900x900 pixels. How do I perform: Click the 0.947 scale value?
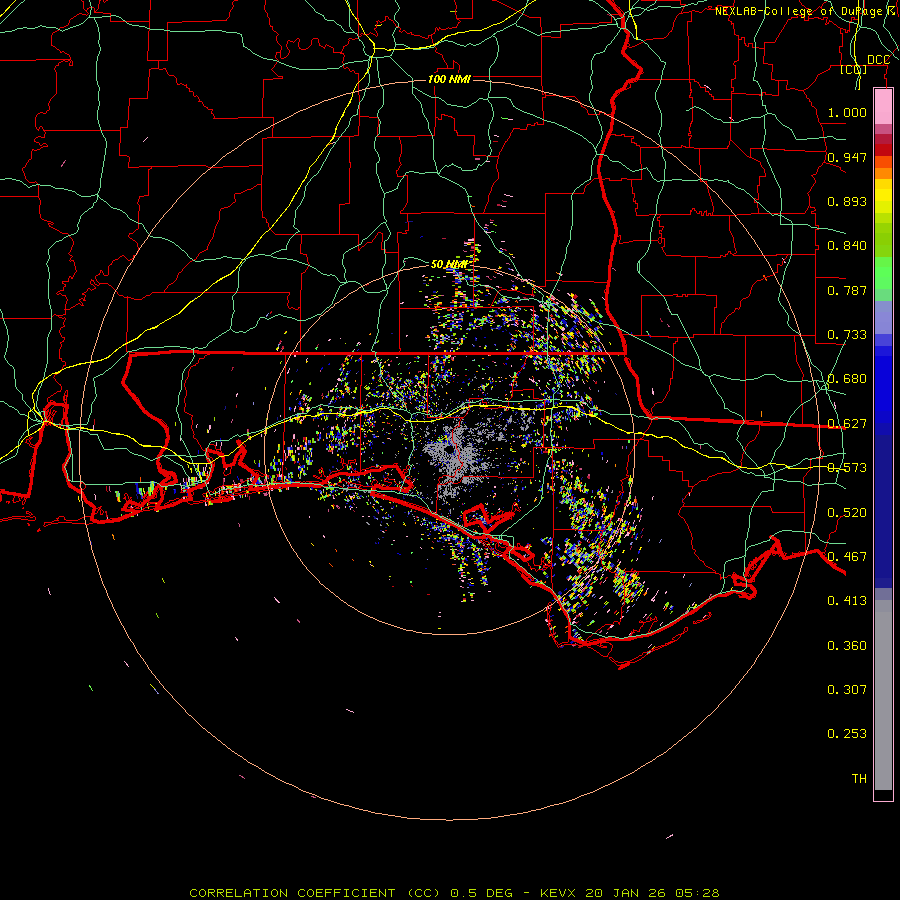coord(847,158)
